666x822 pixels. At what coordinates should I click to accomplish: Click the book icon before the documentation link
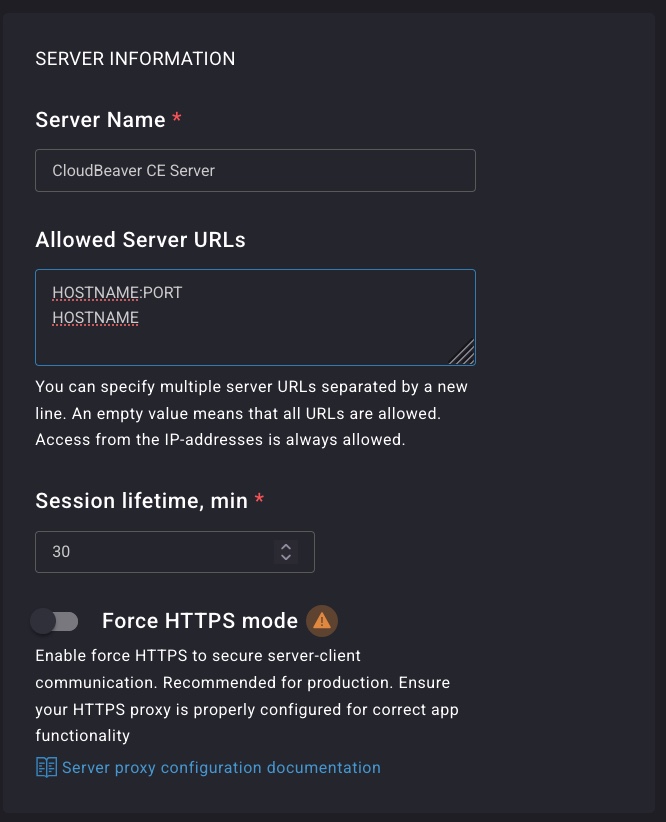pyautogui.click(x=46, y=768)
